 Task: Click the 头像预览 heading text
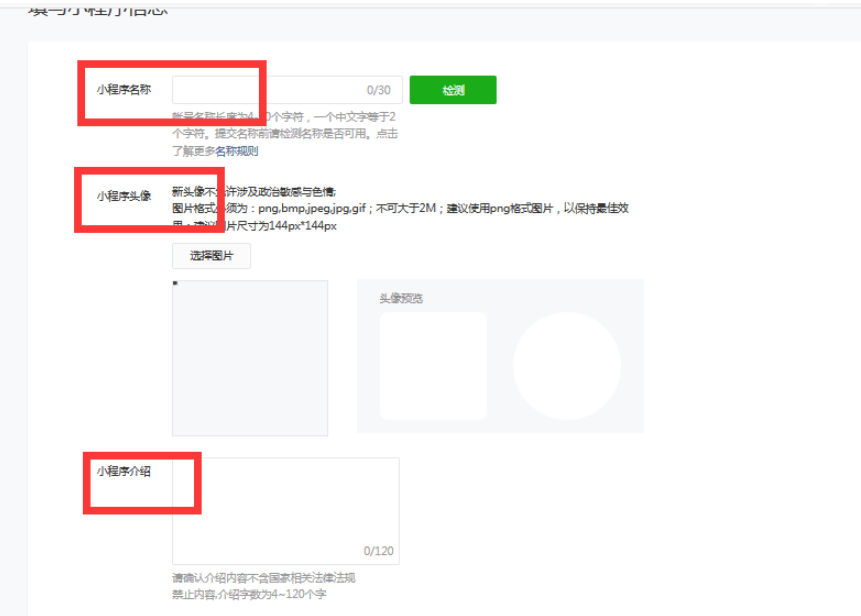(x=401, y=298)
